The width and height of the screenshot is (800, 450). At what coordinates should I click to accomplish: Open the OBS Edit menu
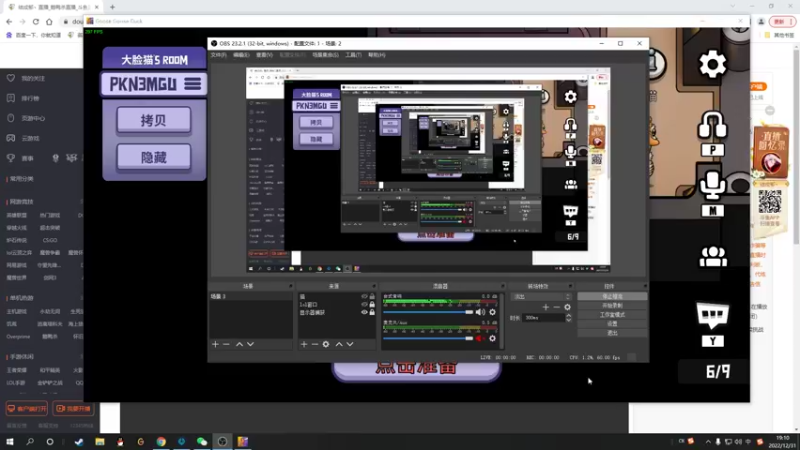click(241, 55)
